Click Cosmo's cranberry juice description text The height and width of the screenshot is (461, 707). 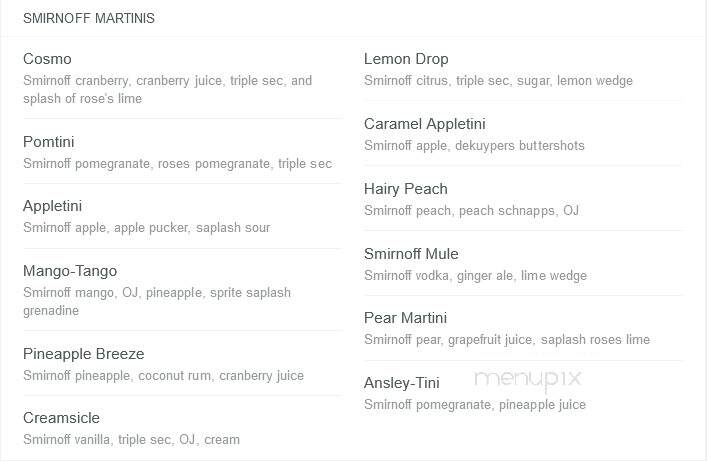[x=167, y=89]
